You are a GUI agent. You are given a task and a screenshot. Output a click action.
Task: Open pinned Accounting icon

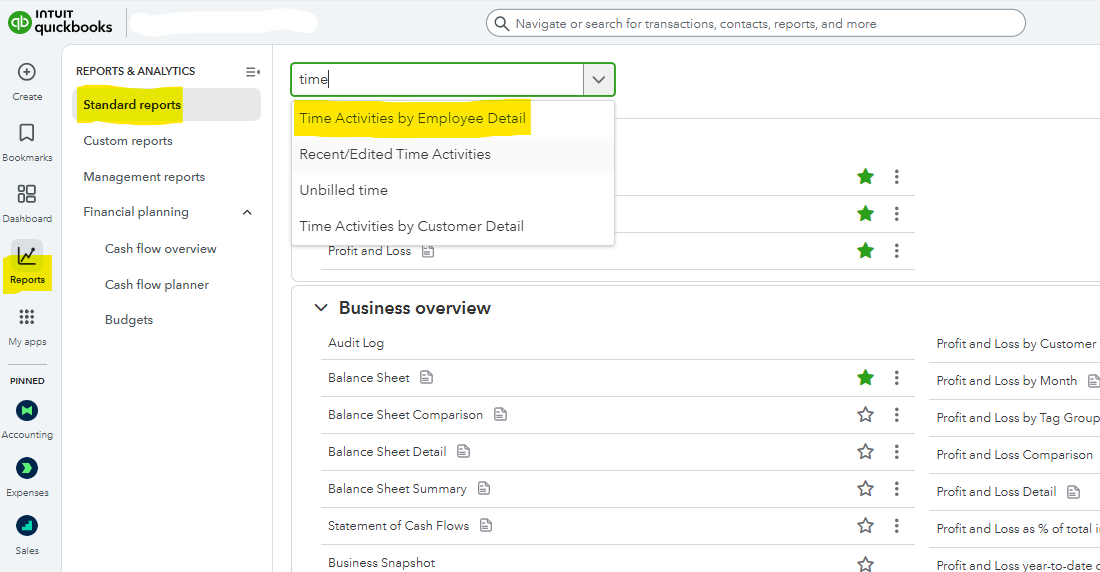tap(27, 411)
